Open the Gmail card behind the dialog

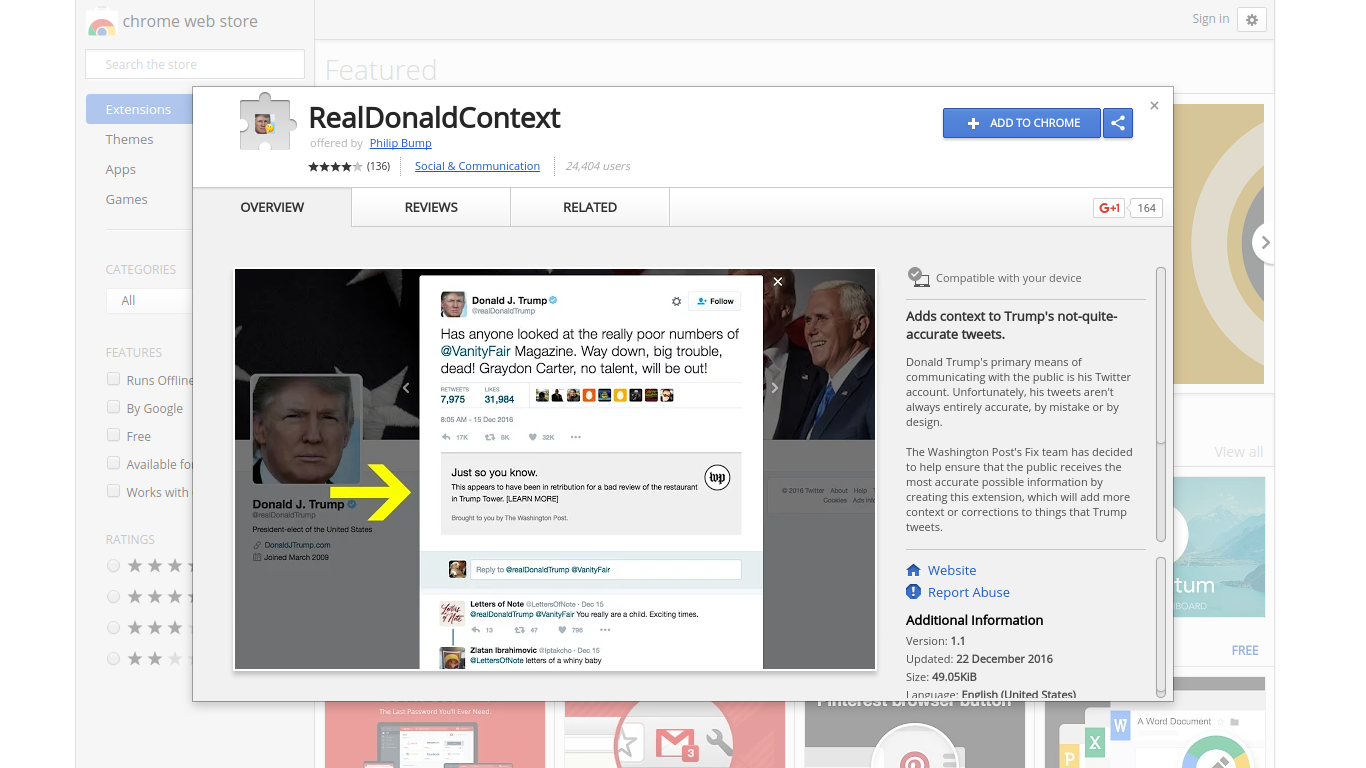click(x=675, y=735)
